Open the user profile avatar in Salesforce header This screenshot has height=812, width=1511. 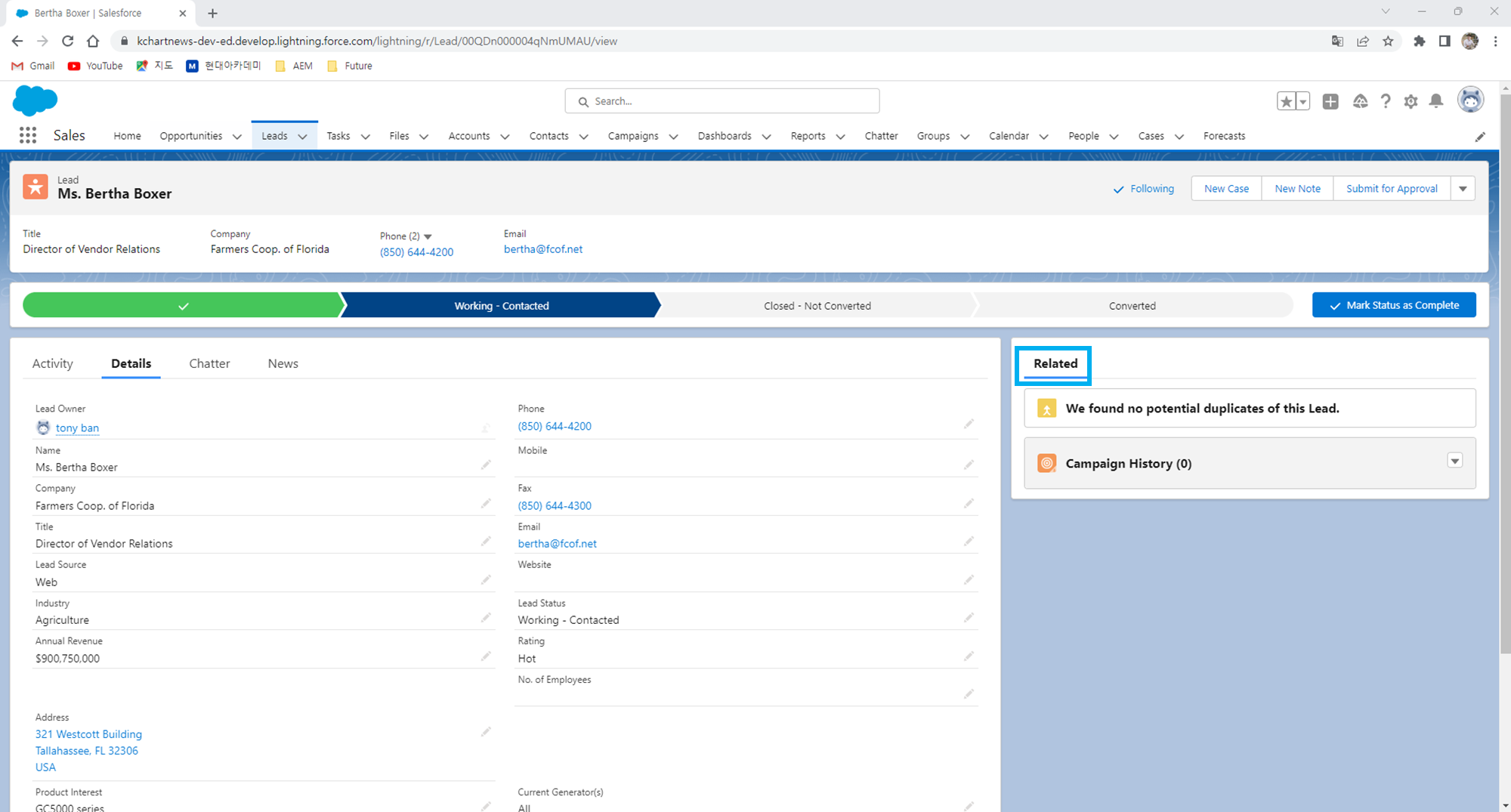pyautogui.click(x=1470, y=100)
